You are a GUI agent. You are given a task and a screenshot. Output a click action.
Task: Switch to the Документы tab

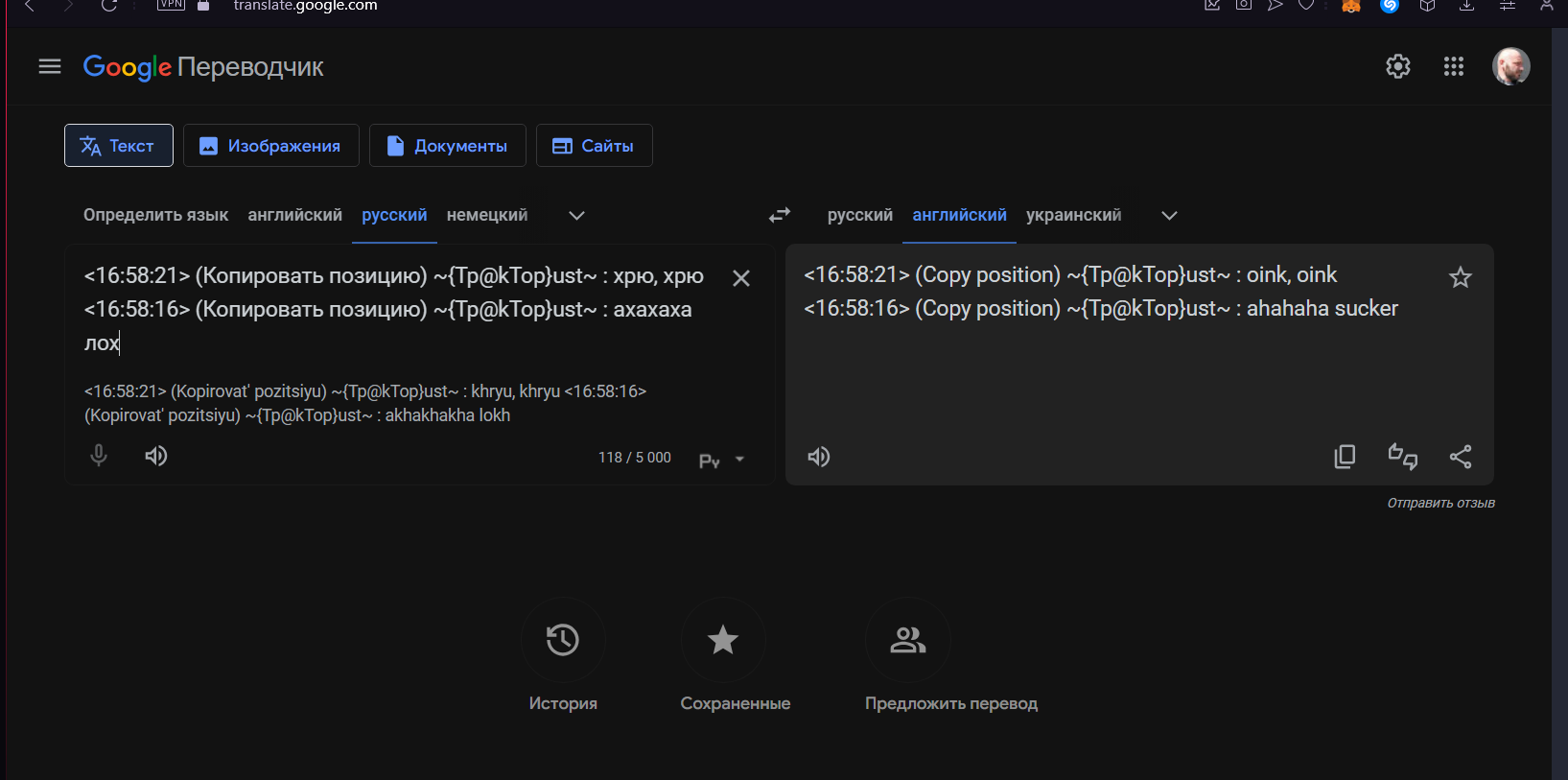447,146
